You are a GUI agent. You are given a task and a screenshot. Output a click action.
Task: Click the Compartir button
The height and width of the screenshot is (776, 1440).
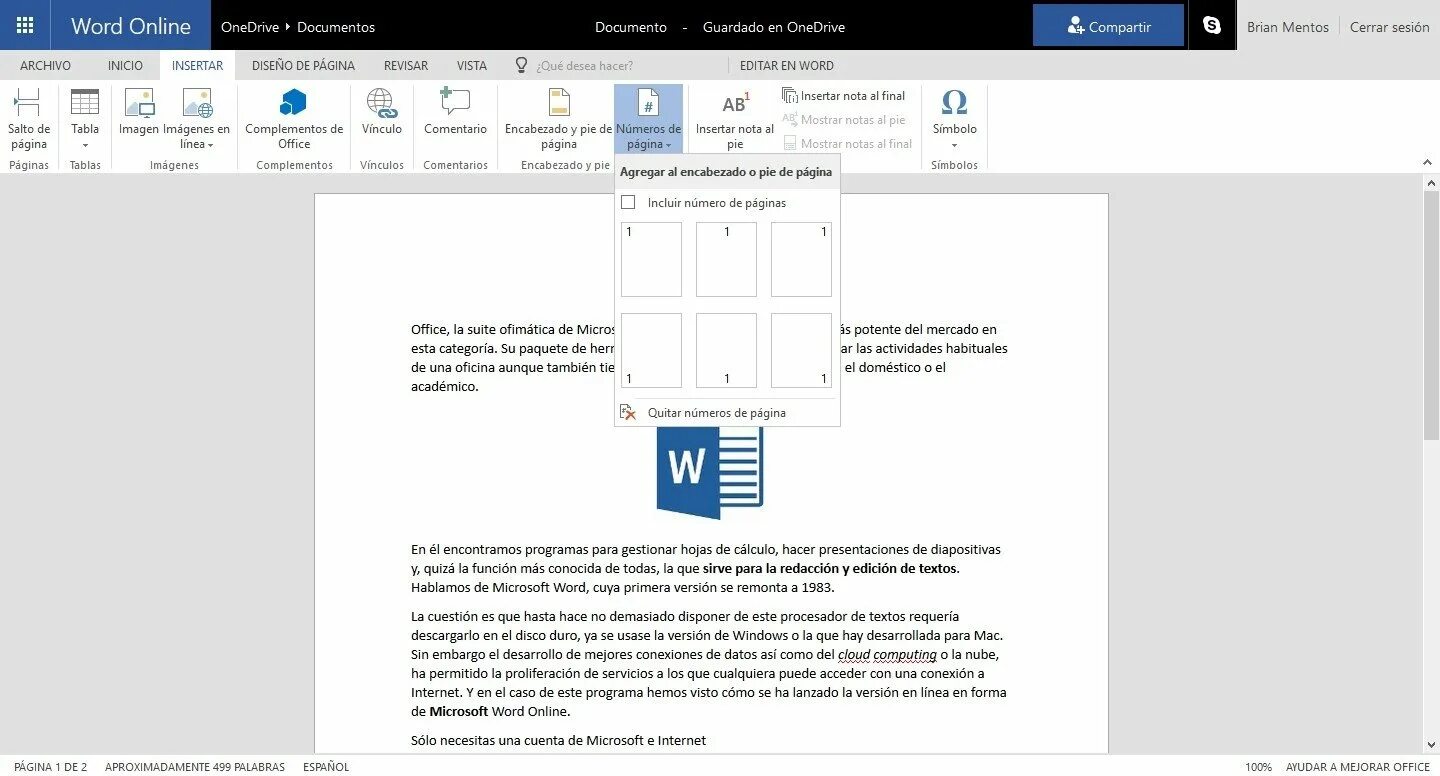pyautogui.click(x=1108, y=26)
